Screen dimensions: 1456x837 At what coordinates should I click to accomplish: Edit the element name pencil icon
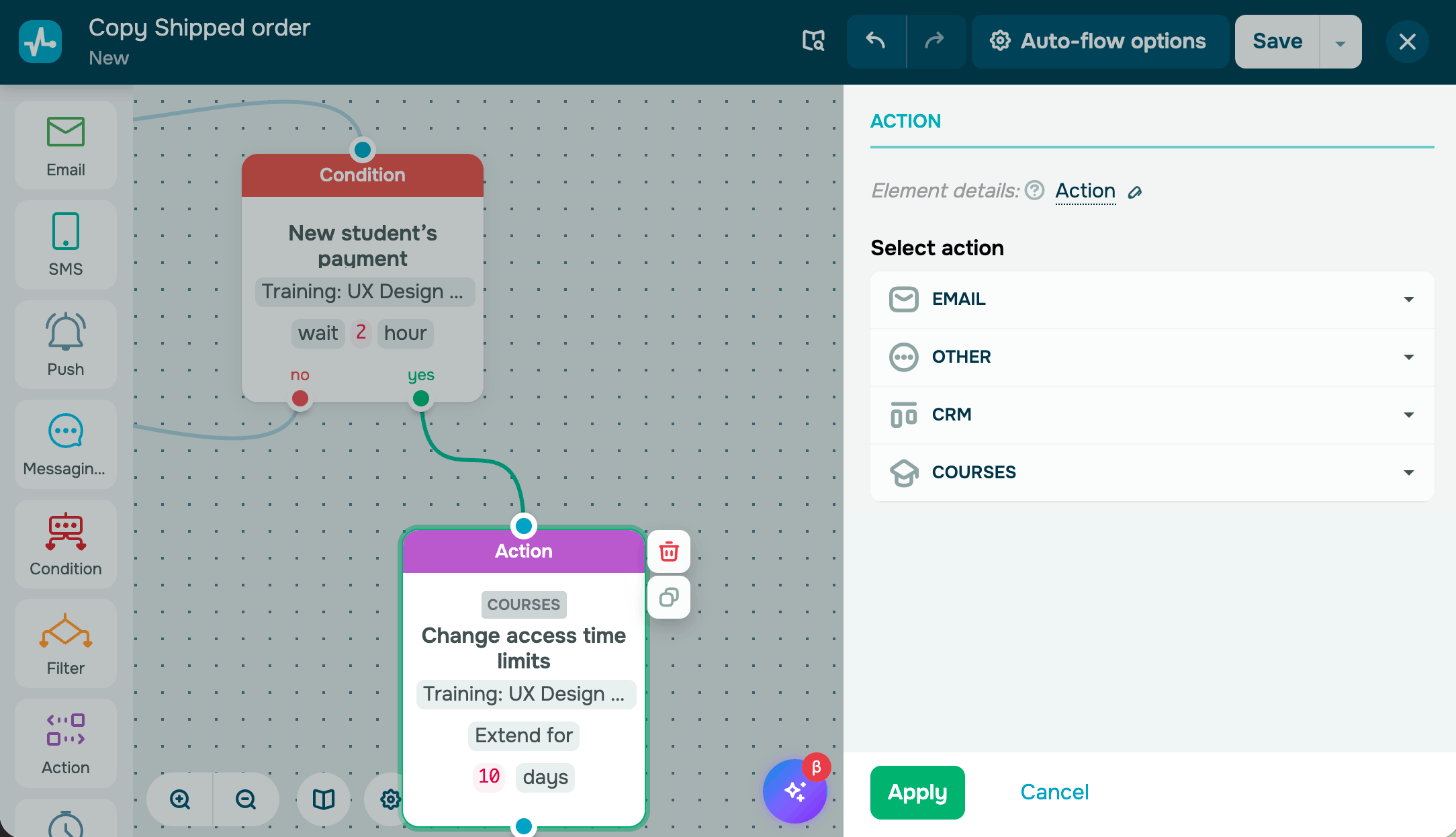pyautogui.click(x=1135, y=193)
